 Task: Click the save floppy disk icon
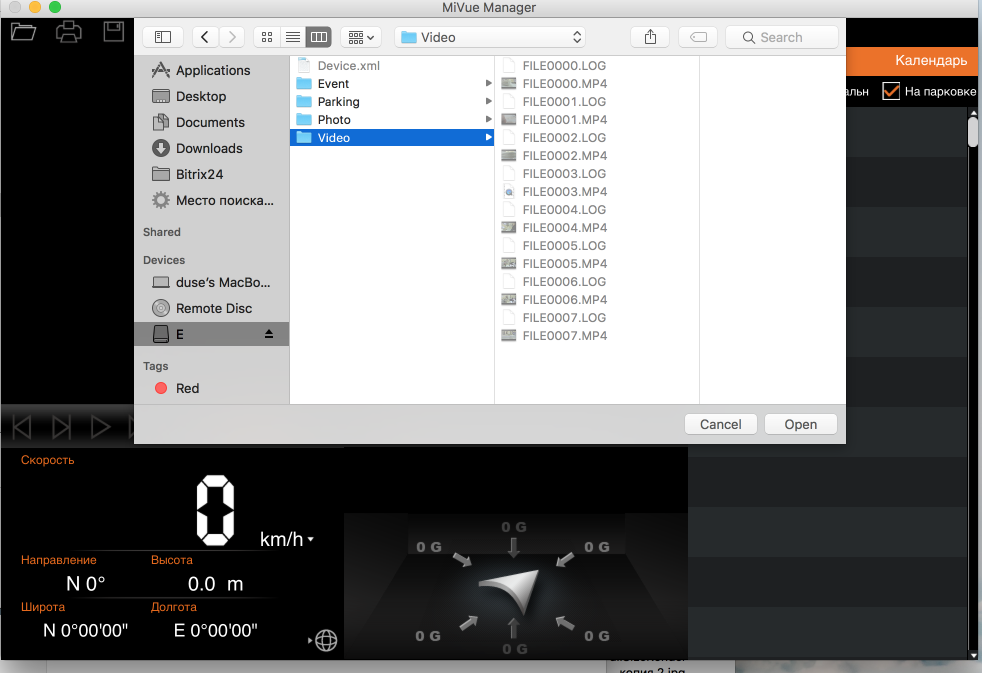tap(114, 32)
